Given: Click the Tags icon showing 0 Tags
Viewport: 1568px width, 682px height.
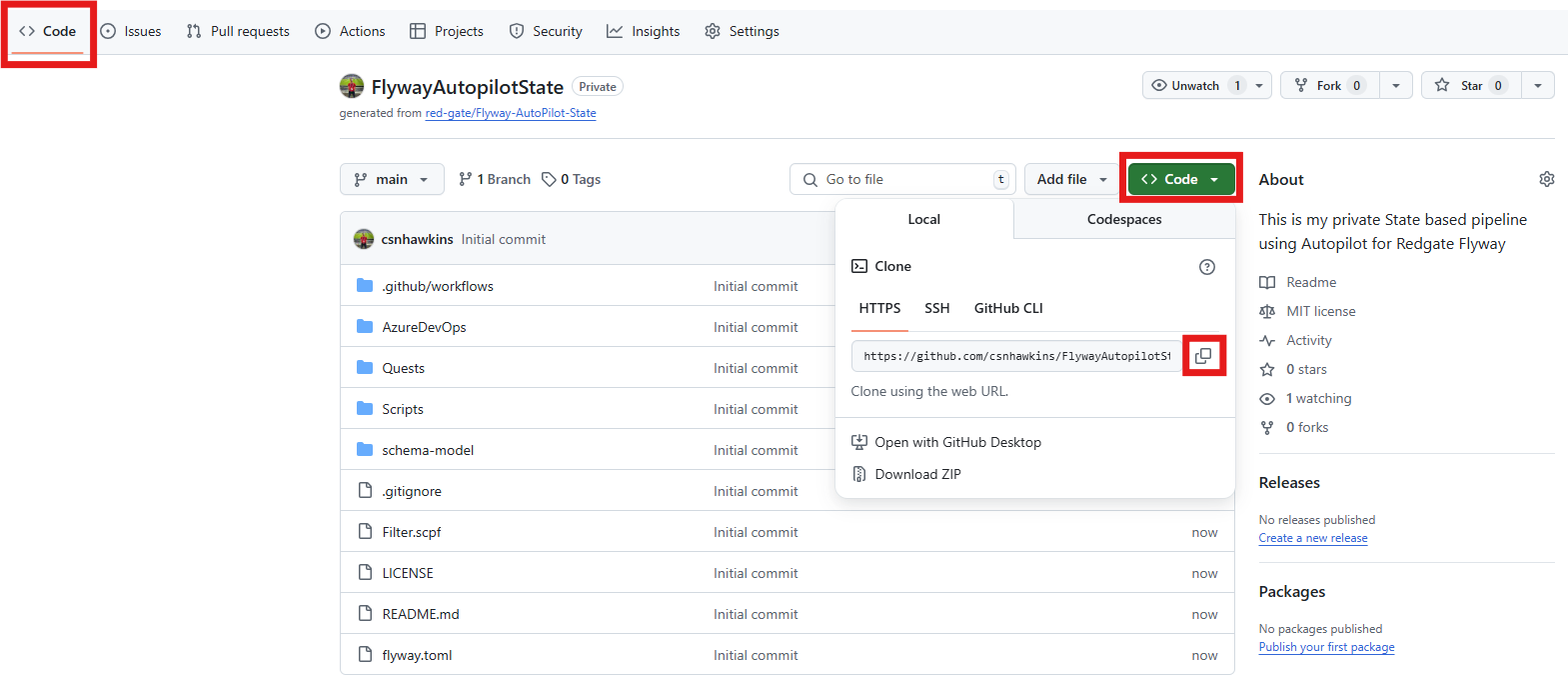Looking at the screenshot, I should point(550,179).
